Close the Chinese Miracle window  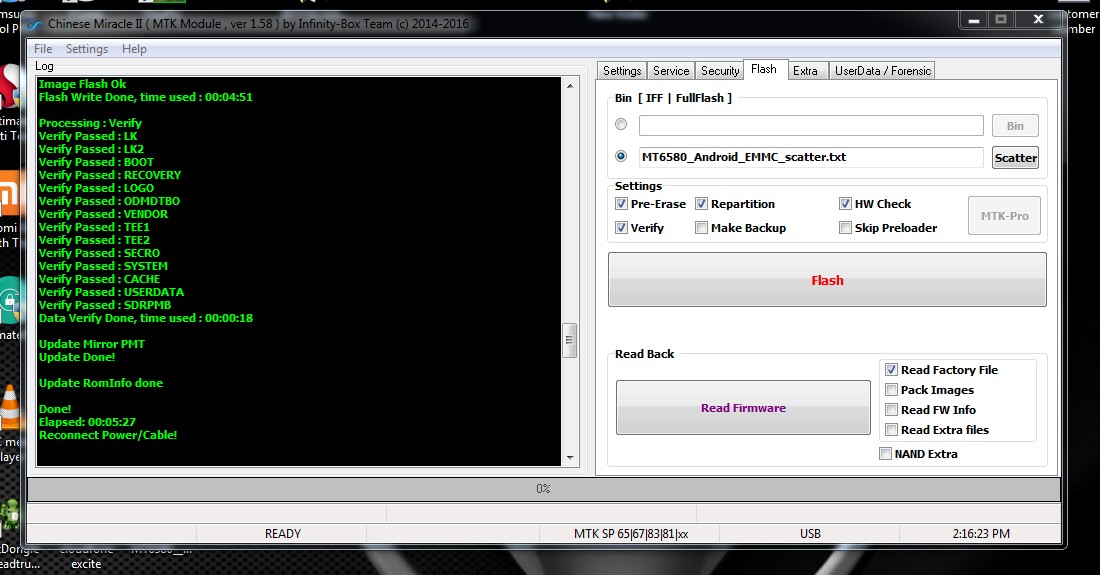[1039, 20]
